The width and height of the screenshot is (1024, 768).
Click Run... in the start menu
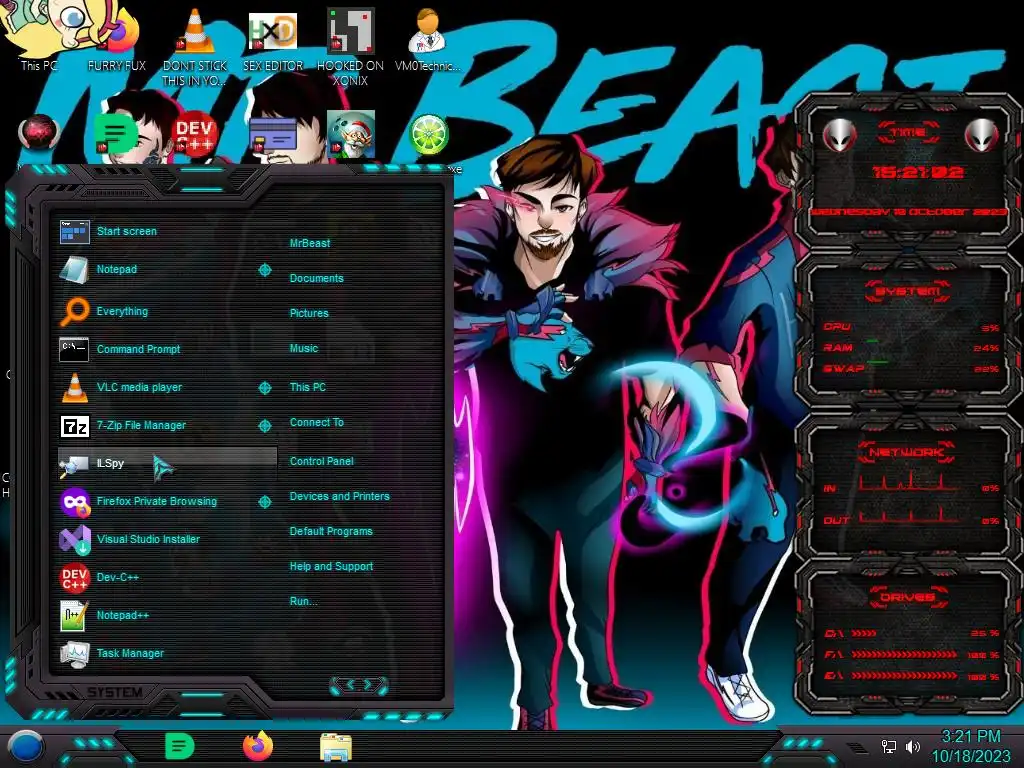click(x=304, y=601)
